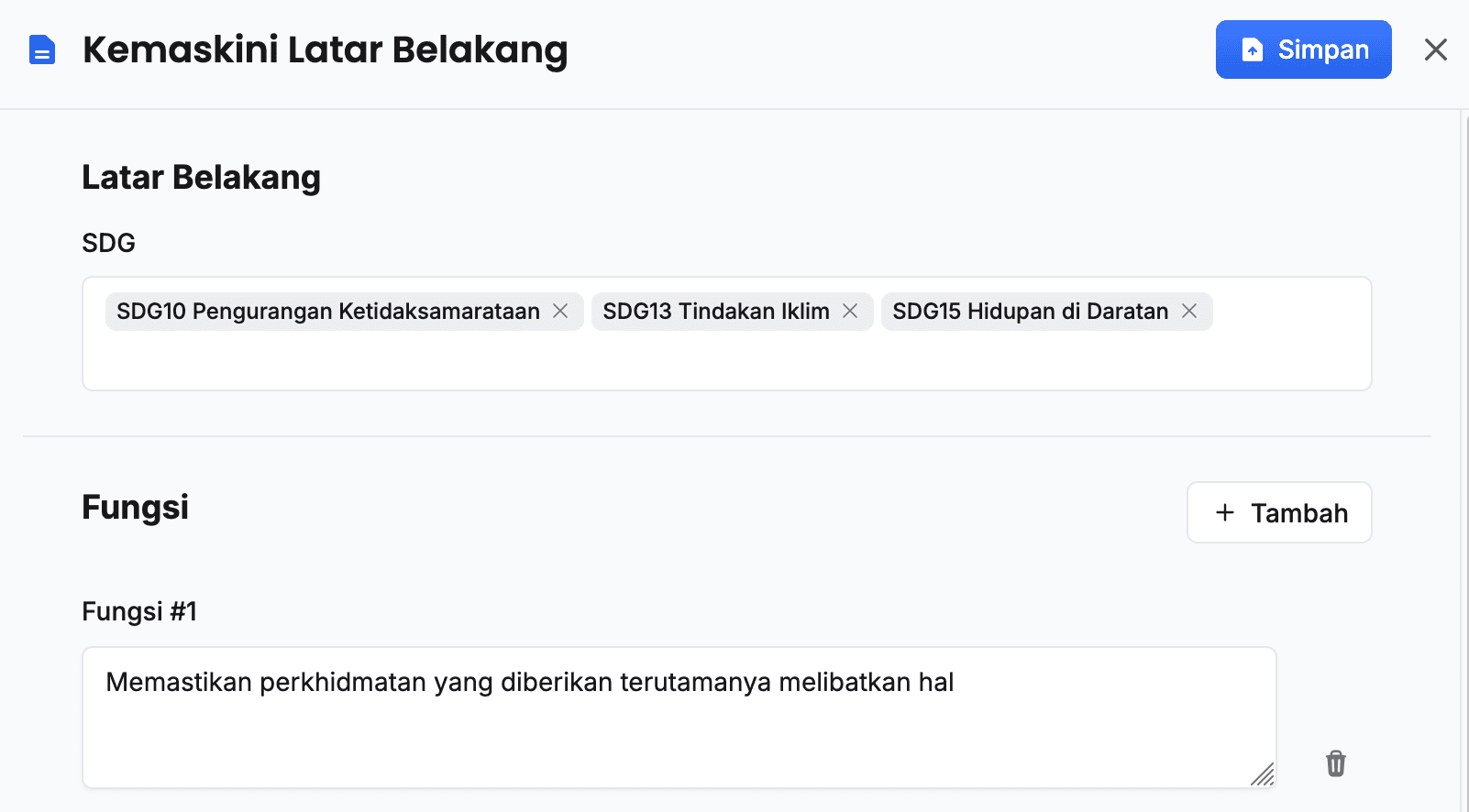The width and height of the screenshot is (1469, 812).
Task: Click the plus icon in the Tambah button
Action: [x=1225, y=512]
